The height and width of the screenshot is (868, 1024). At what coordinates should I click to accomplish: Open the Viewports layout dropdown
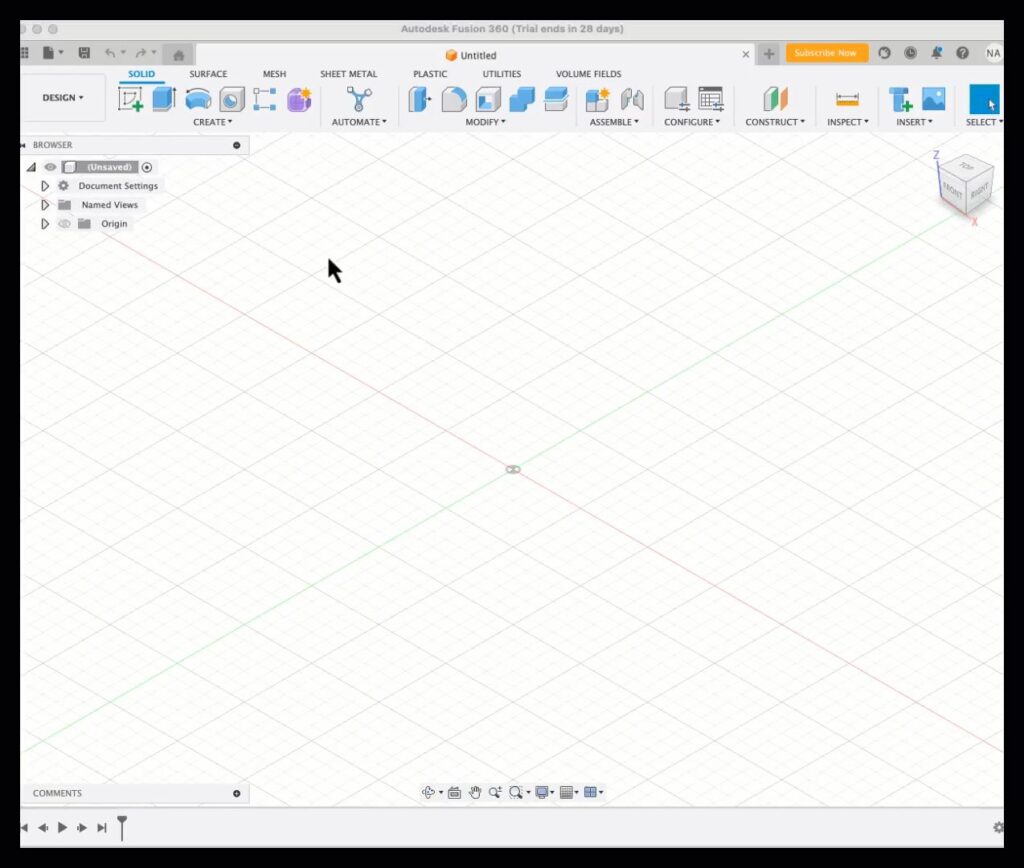(x=593, y=792)
